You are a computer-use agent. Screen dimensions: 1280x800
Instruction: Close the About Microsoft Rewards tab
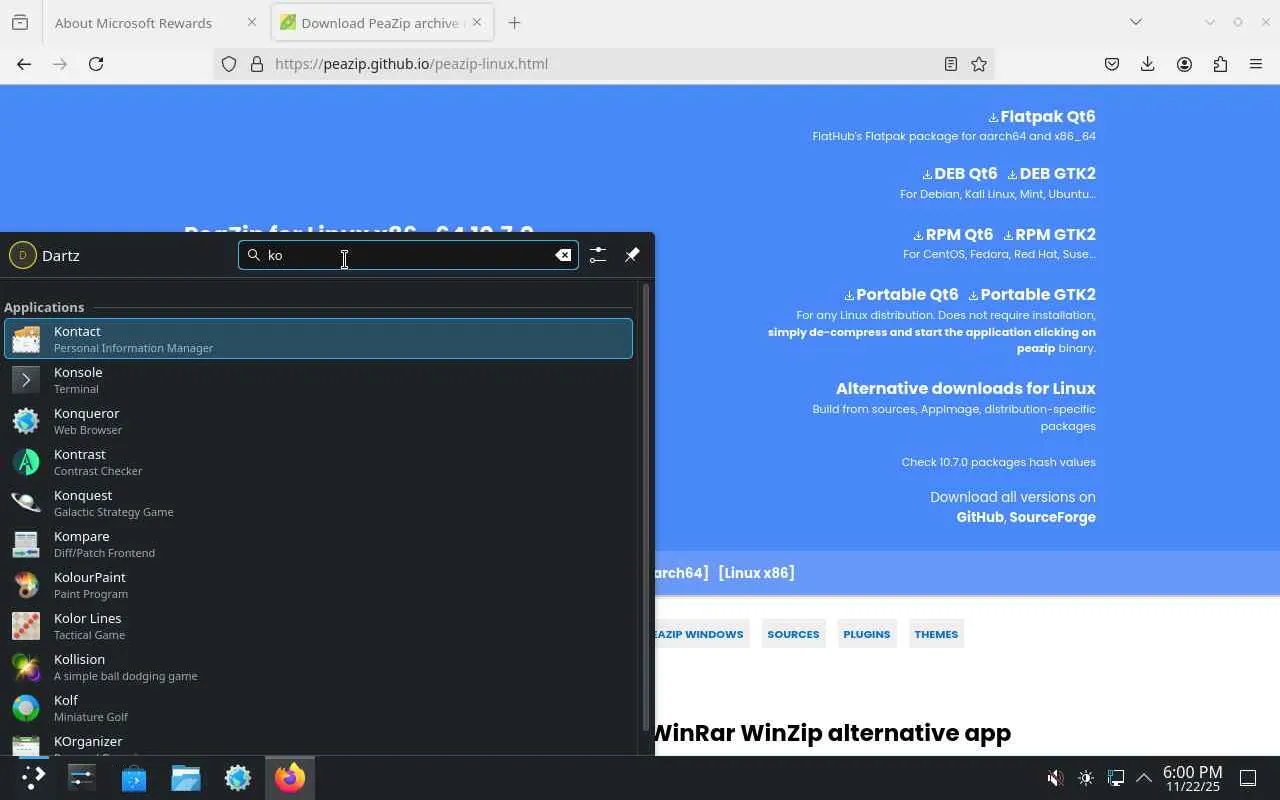[252, 22]
